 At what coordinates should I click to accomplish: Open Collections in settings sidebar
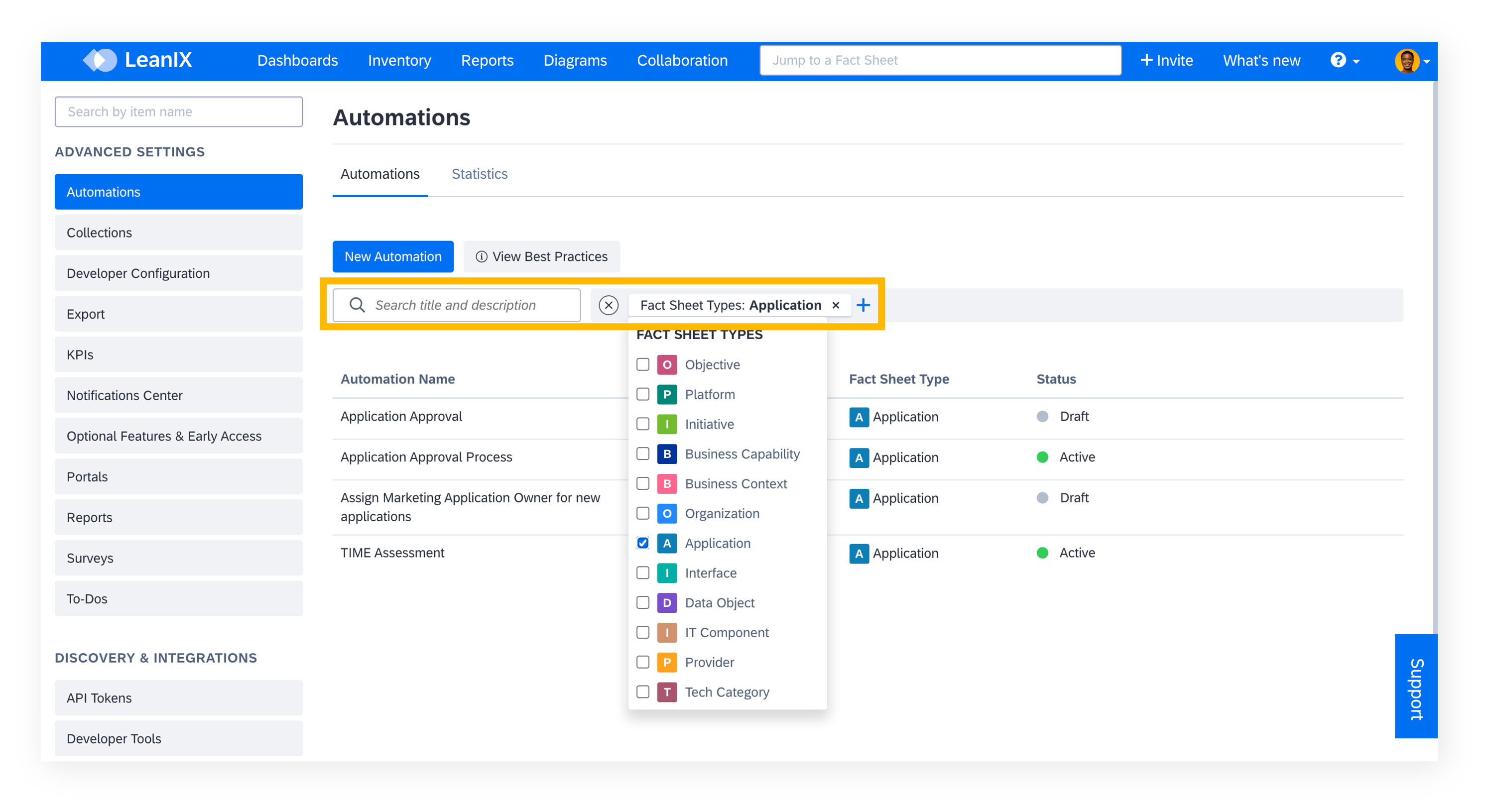(x=178, y=232)
